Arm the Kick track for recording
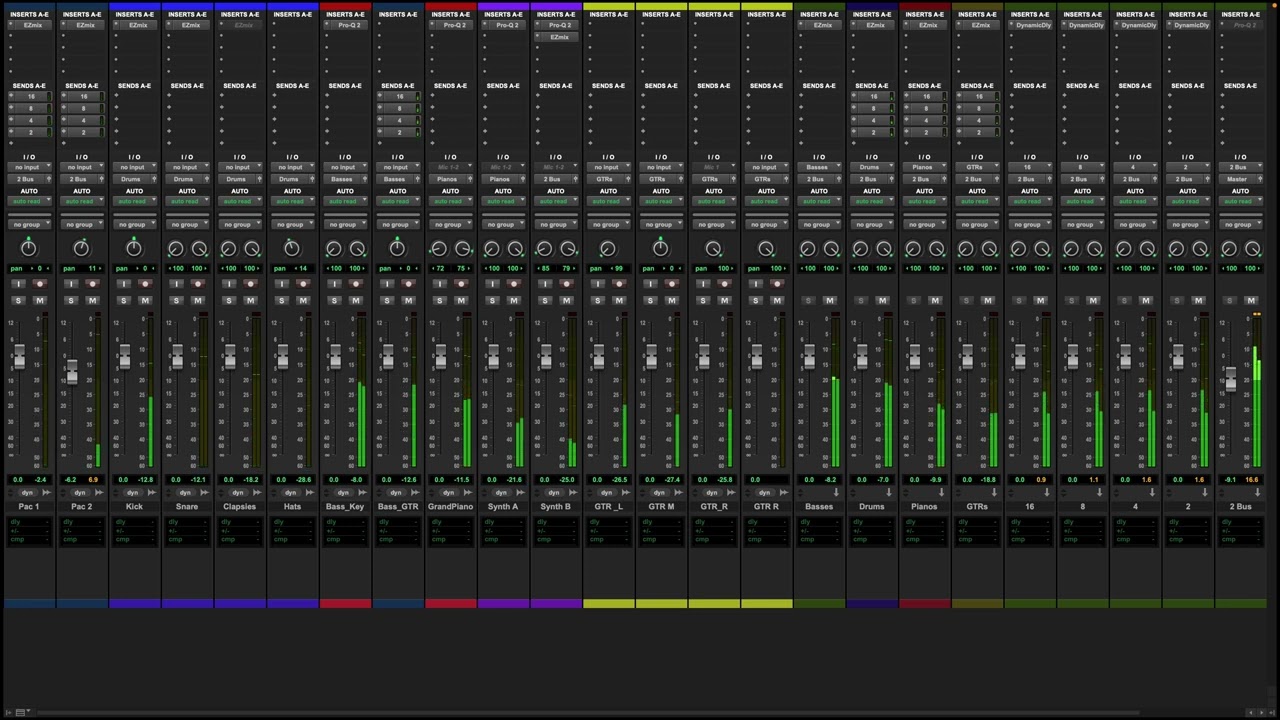The image size is (1280, 720). (145, 285)
